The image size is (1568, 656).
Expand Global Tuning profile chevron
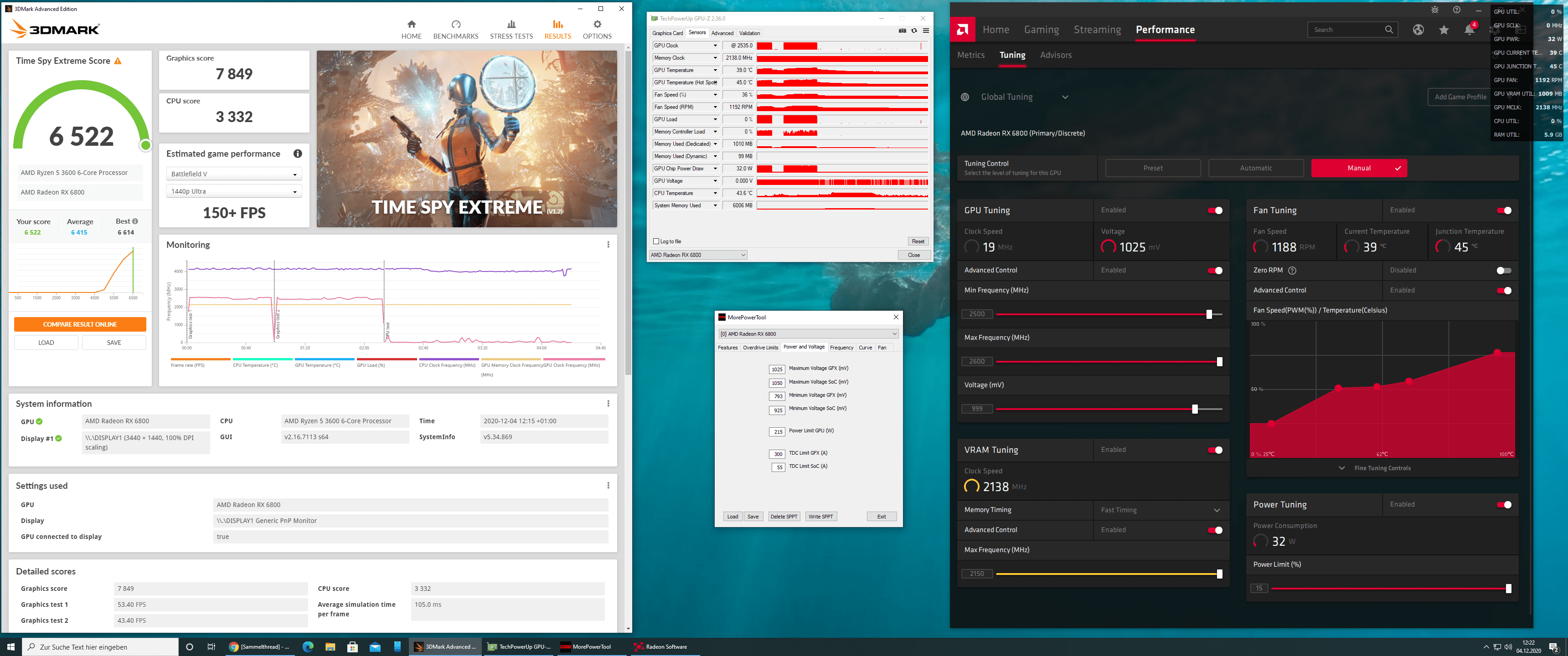click(1065, 97)
